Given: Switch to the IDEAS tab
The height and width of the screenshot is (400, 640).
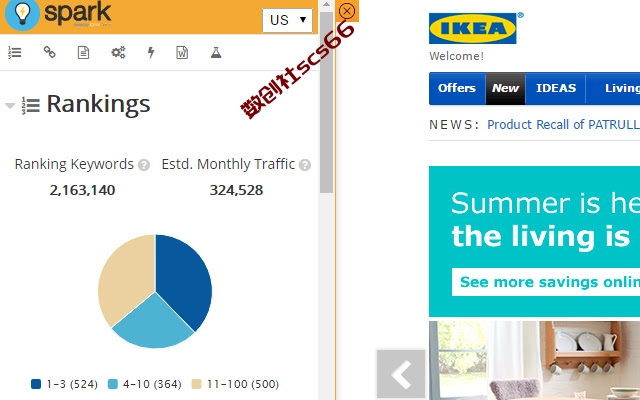Looking at the screenshot, I should click(x=556, y=88).
